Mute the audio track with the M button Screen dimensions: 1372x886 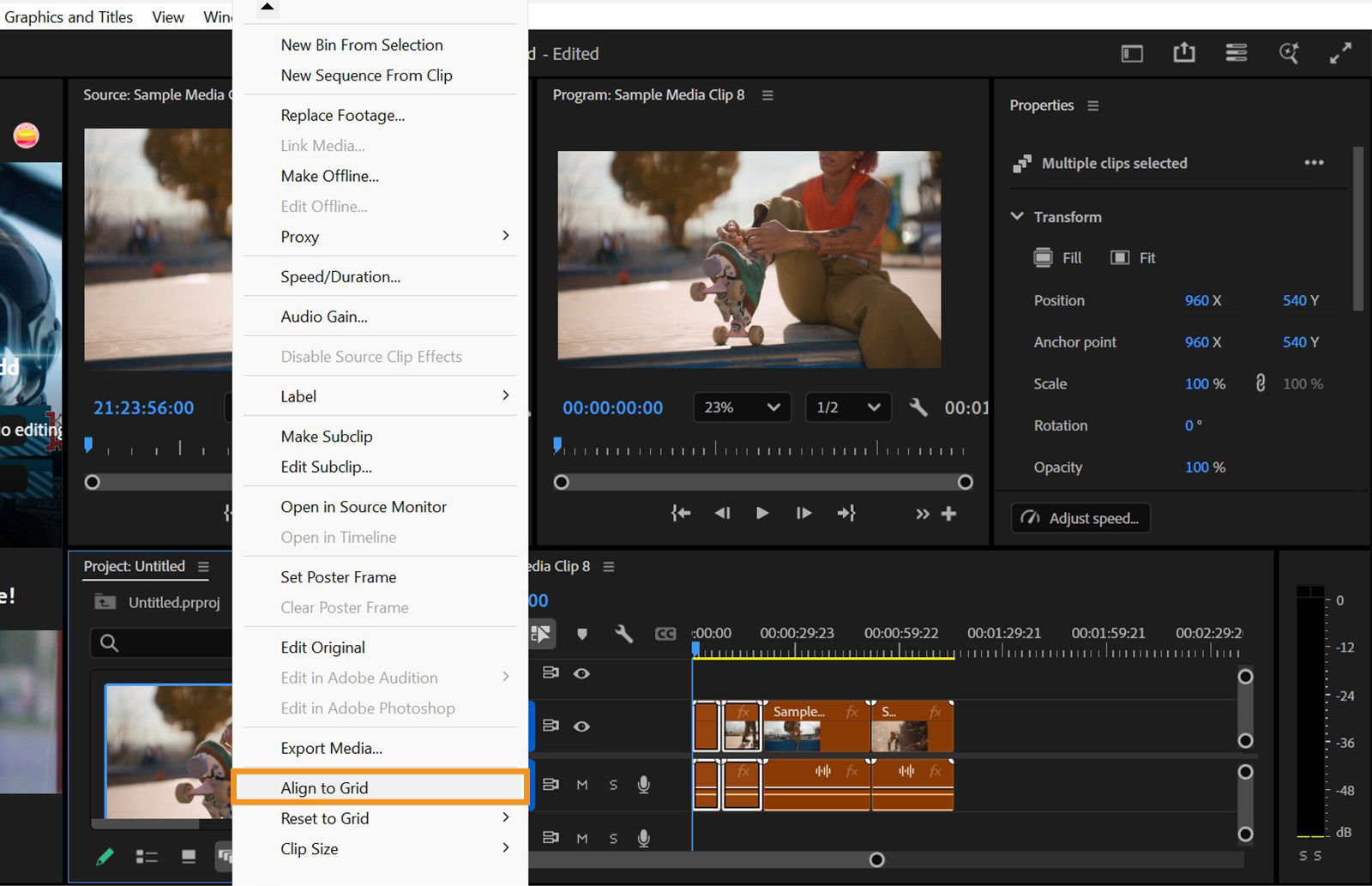point(581,784)
